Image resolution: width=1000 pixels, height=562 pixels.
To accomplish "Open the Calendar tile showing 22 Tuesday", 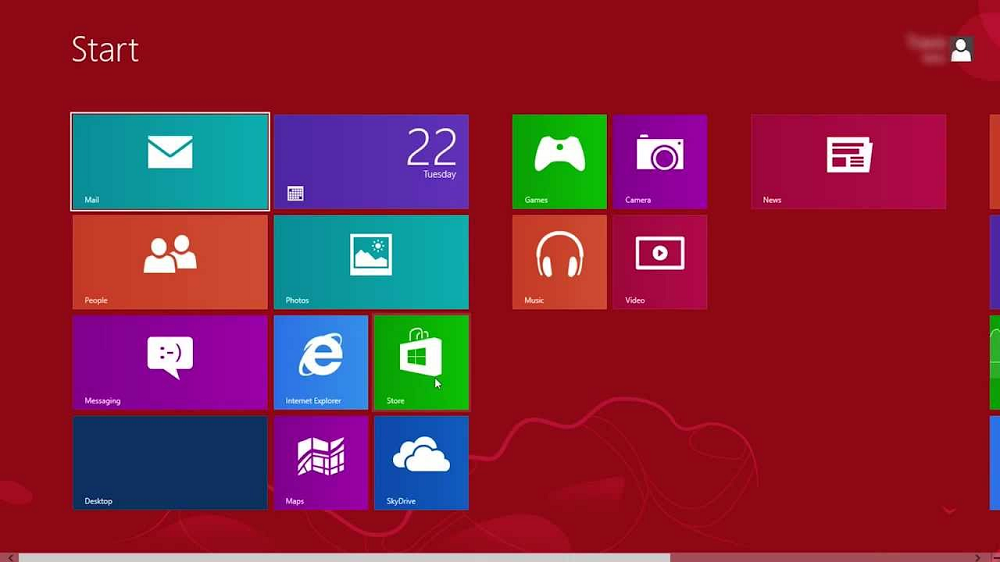I will pyautogui.click(x=371, y=161).
